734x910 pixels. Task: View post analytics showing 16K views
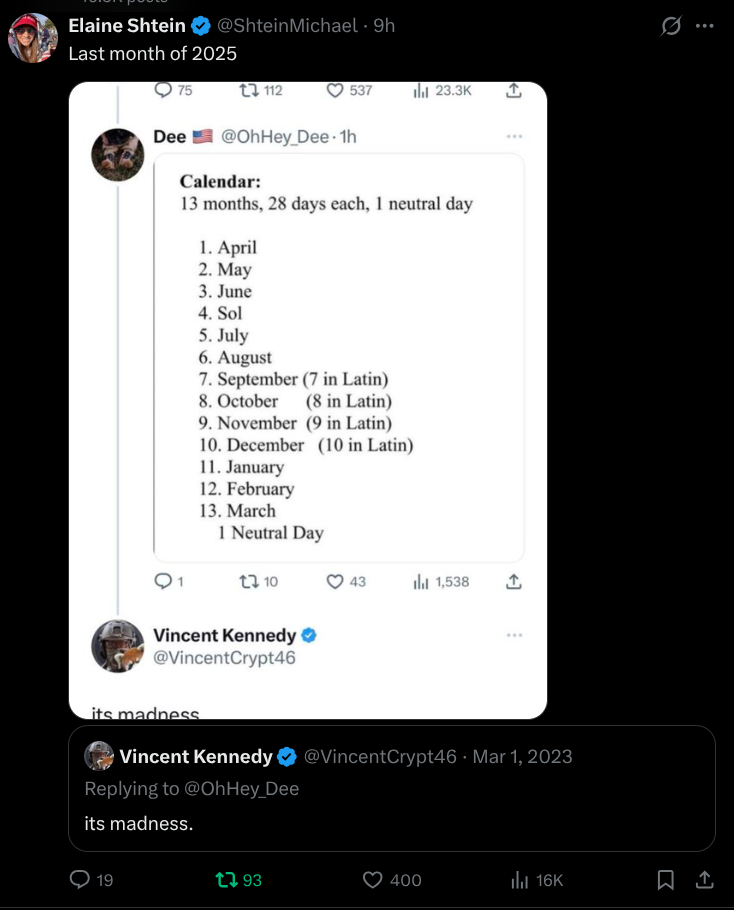[x=520, y=879]
